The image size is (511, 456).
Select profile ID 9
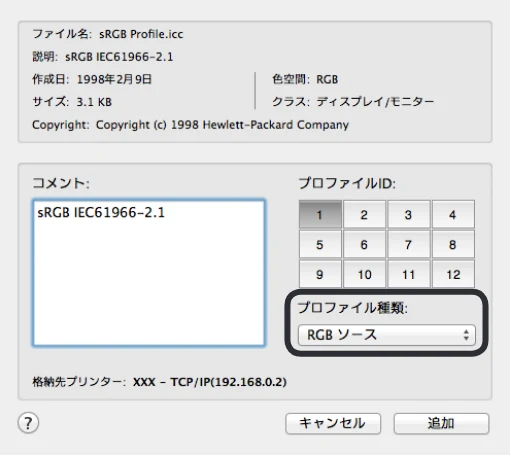(320, 274)
